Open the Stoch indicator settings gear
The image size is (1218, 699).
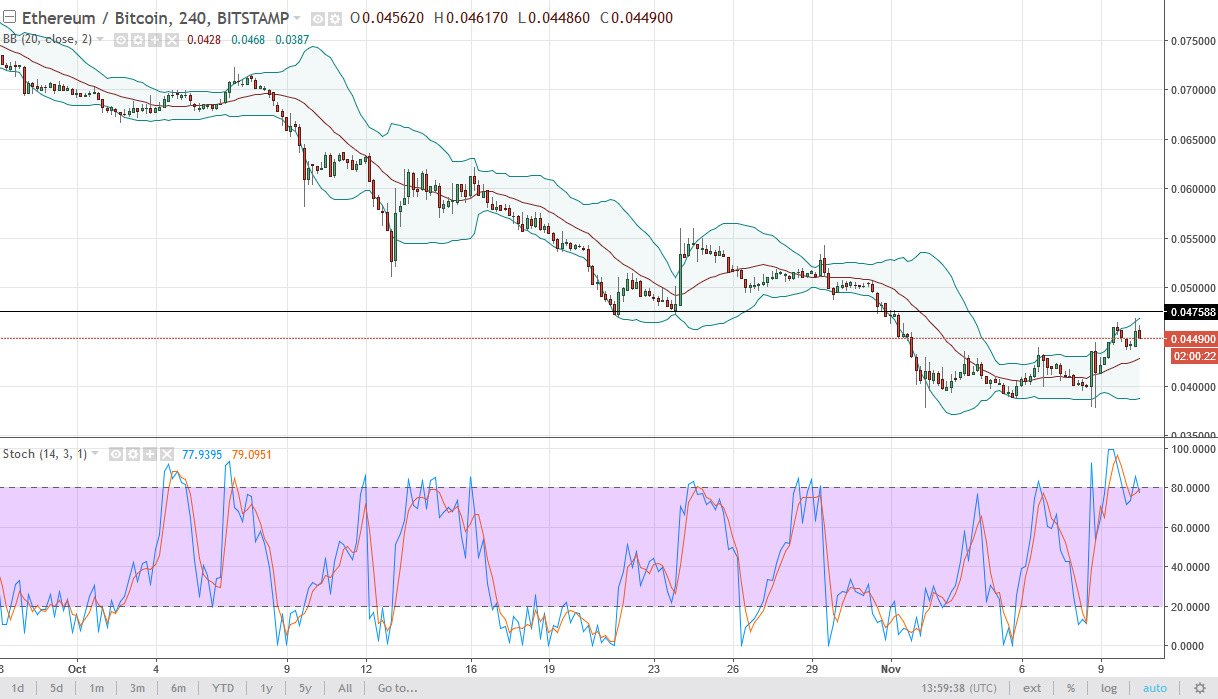[x=133, y=454]
